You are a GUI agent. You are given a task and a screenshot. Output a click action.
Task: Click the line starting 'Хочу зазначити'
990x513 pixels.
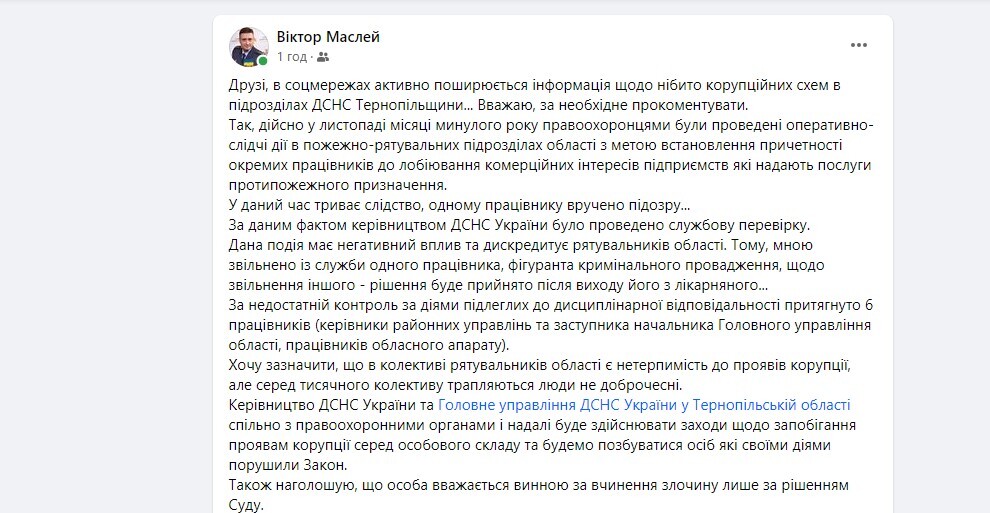point(539,365)
